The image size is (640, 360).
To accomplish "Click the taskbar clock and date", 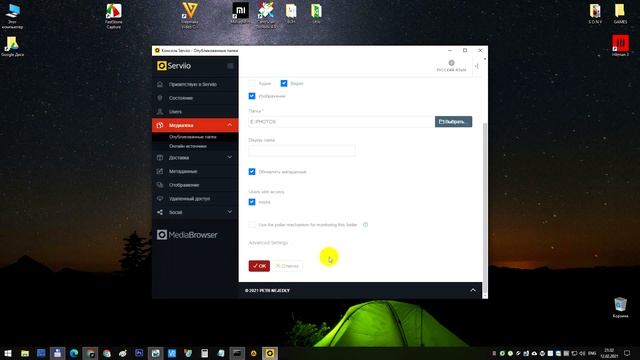I will [609, 353].
